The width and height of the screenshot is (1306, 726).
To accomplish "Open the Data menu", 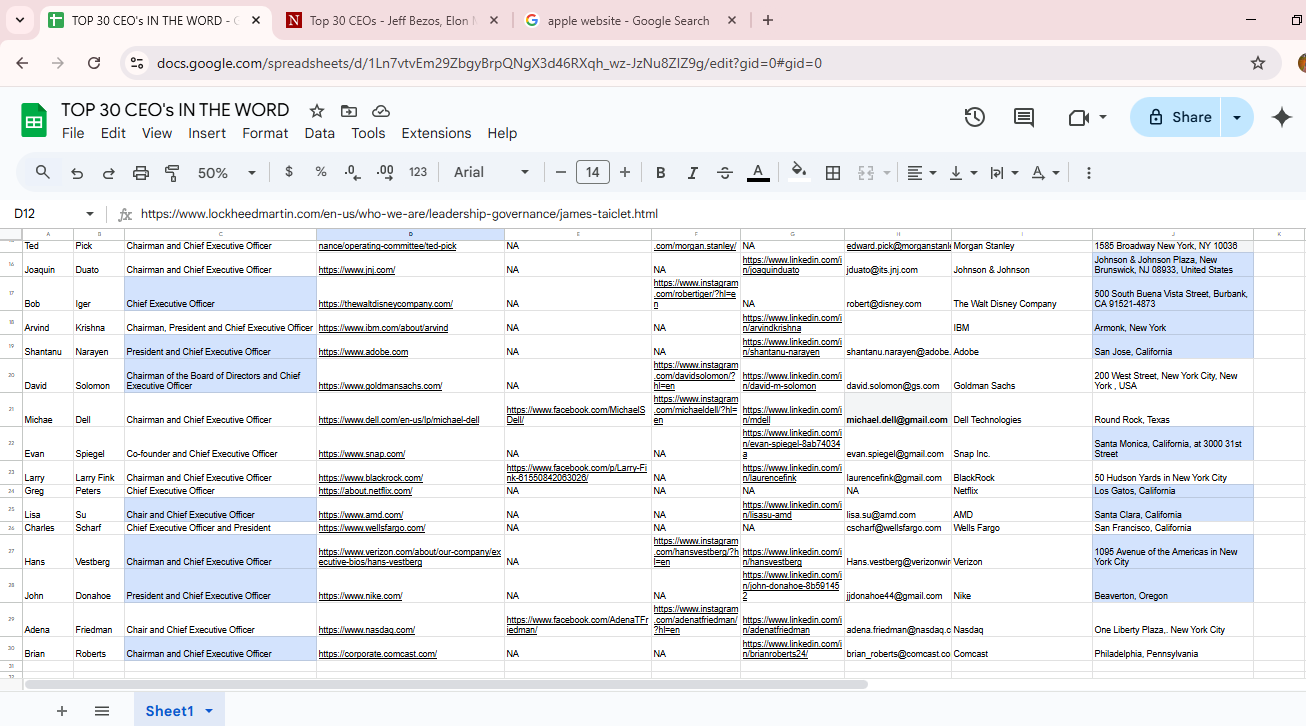I will tap(320, 133).
